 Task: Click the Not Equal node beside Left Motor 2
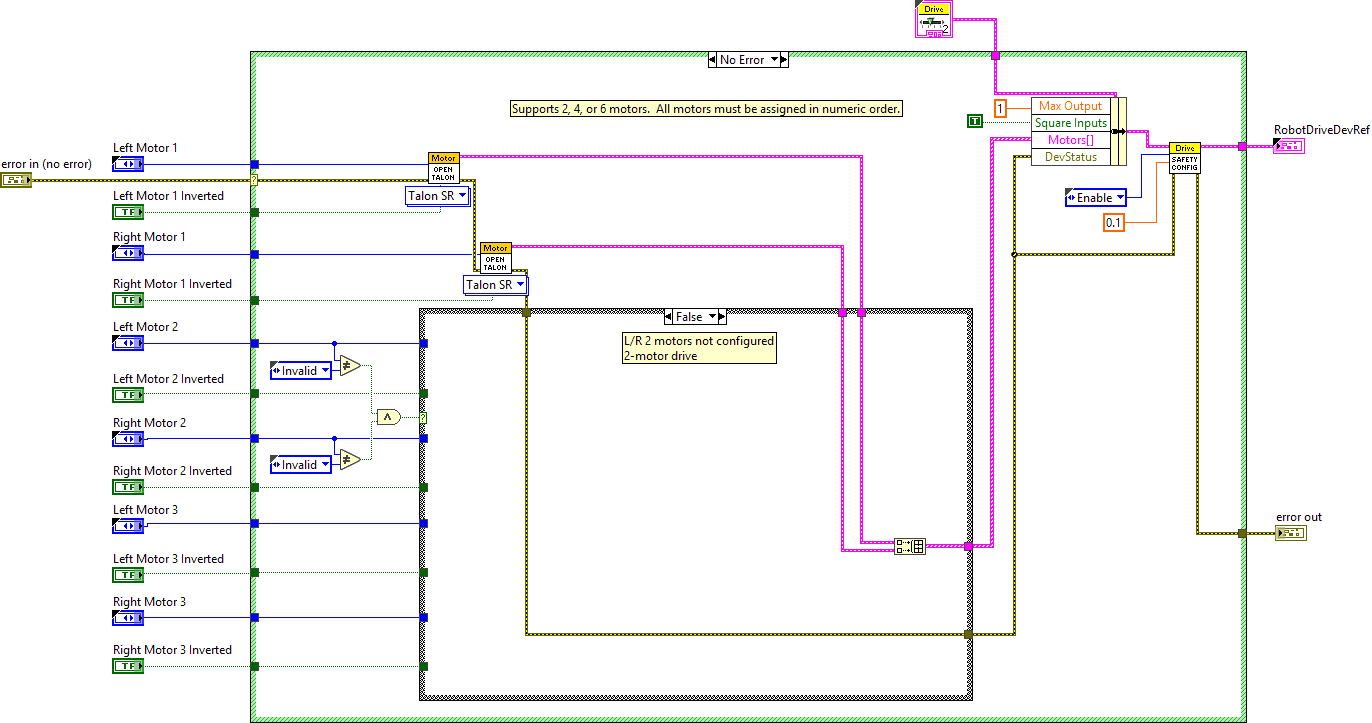[x=349, y=366]
